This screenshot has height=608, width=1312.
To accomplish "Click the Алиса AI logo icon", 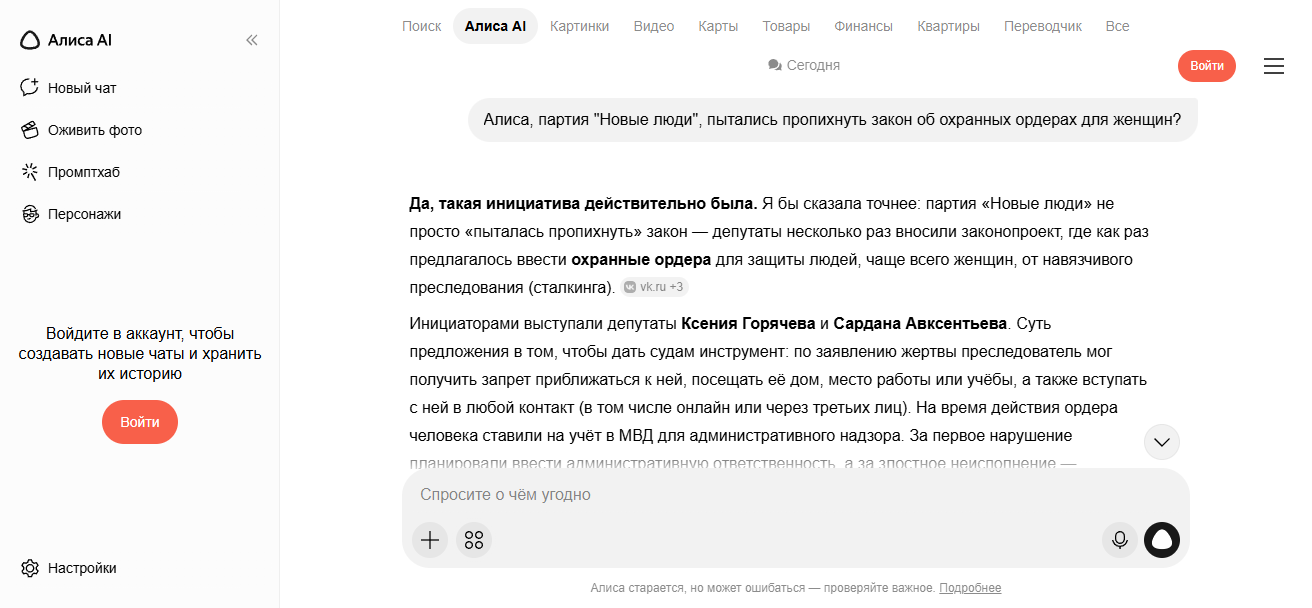I will 30,40.
